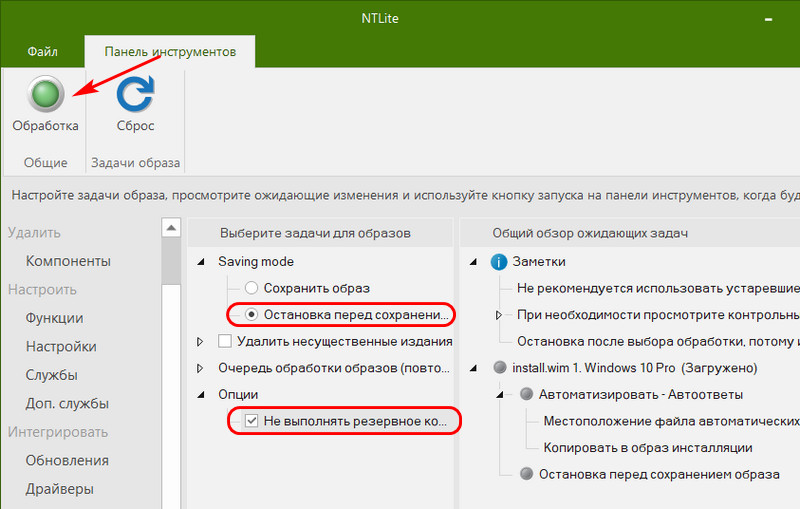Minimize the NTLite window
The height and width of the screenshot is (509, 800).
pyautogui.click(x=768, y=19)
